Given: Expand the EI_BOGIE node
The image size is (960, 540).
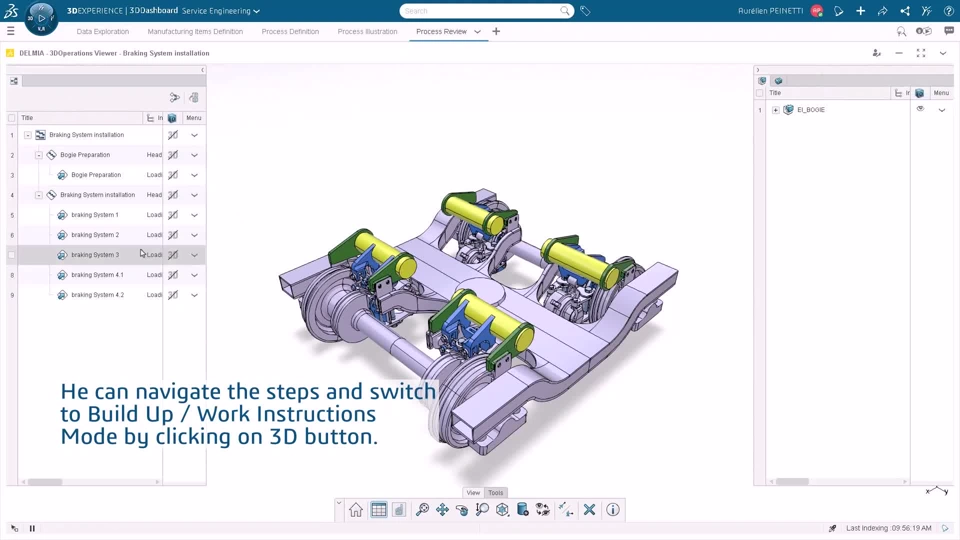Looking at the screenshot, I should (x=776, y=110).
